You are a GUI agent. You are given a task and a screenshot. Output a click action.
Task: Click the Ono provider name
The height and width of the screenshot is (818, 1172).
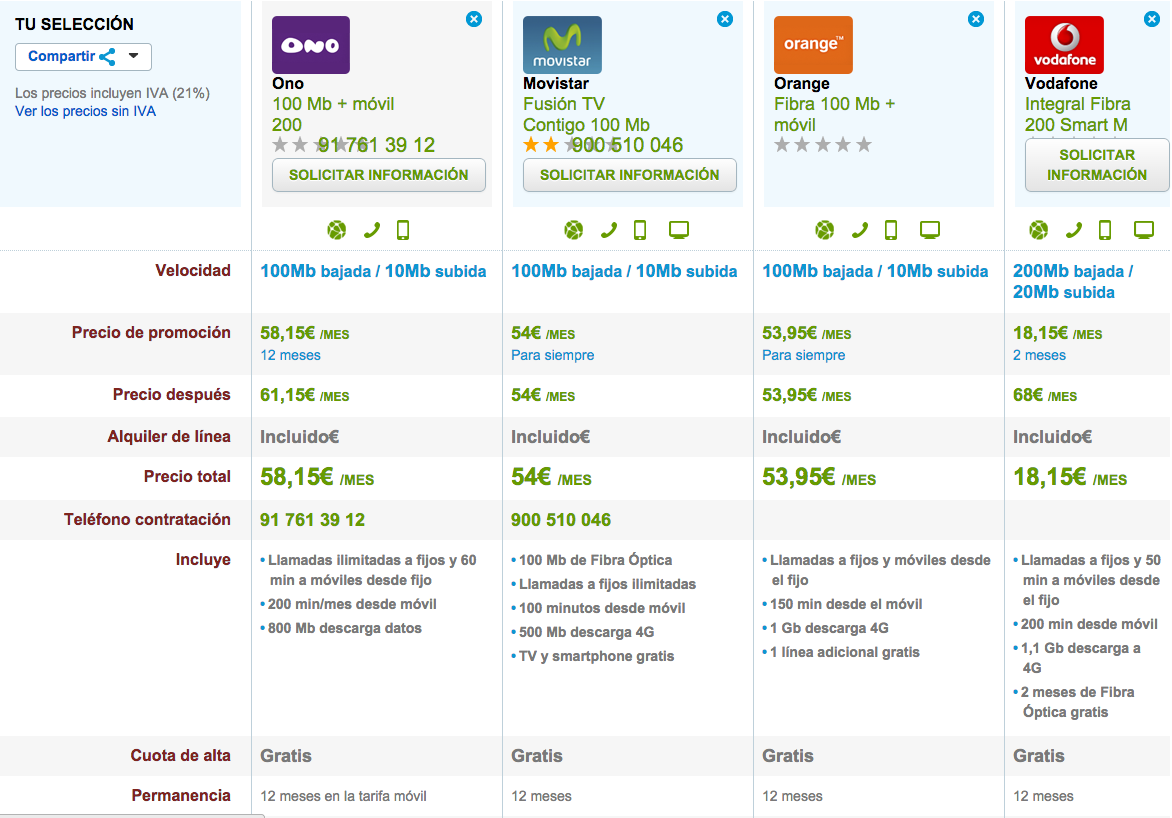pyautogui.click(x=288, y=84)
